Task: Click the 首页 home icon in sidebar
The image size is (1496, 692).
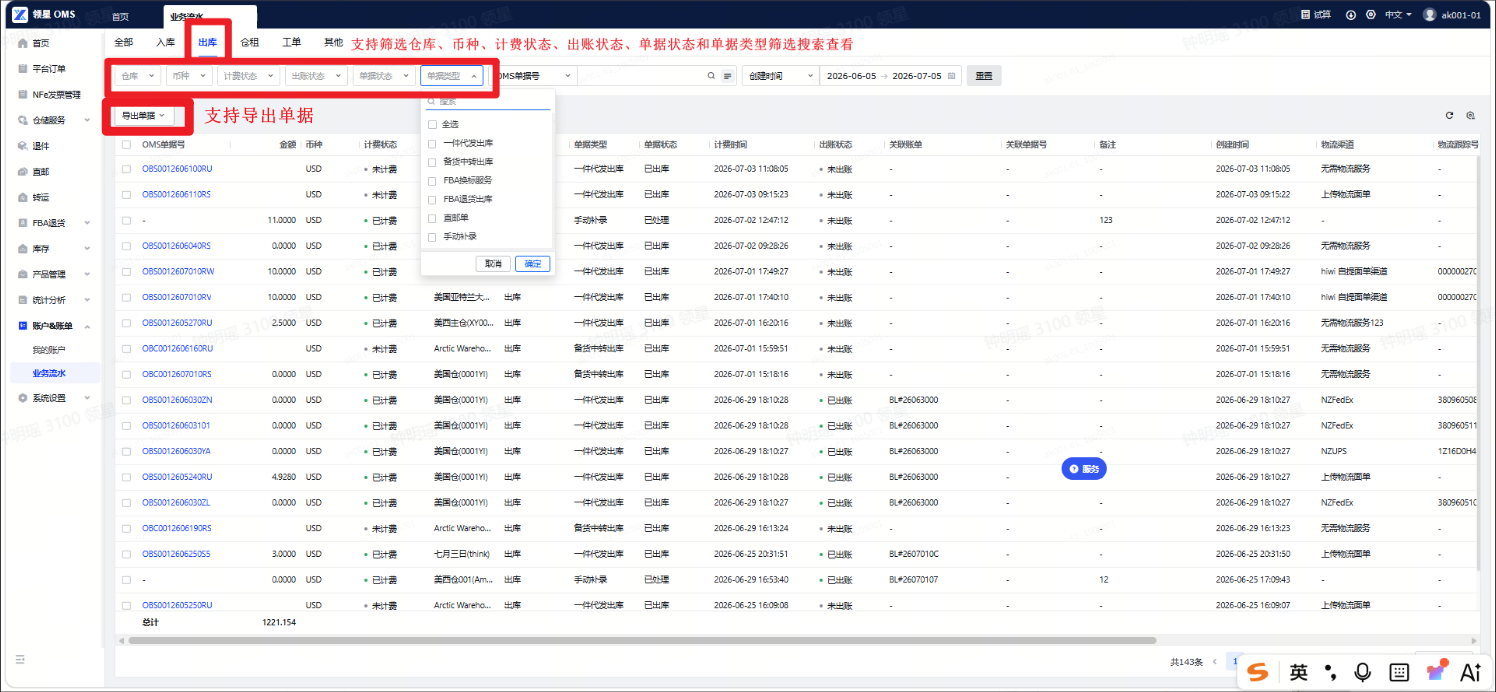Action: point(22,43)
